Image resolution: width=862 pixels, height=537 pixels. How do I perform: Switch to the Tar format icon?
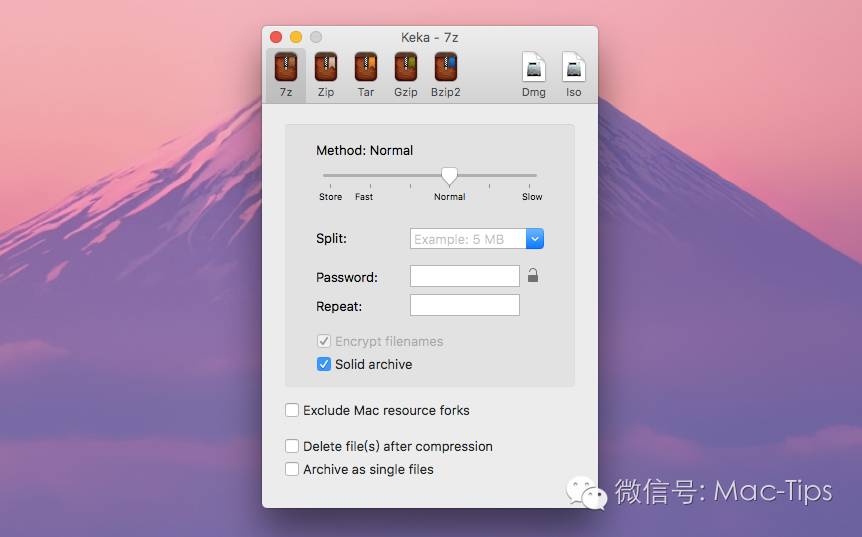click(366, 67)
